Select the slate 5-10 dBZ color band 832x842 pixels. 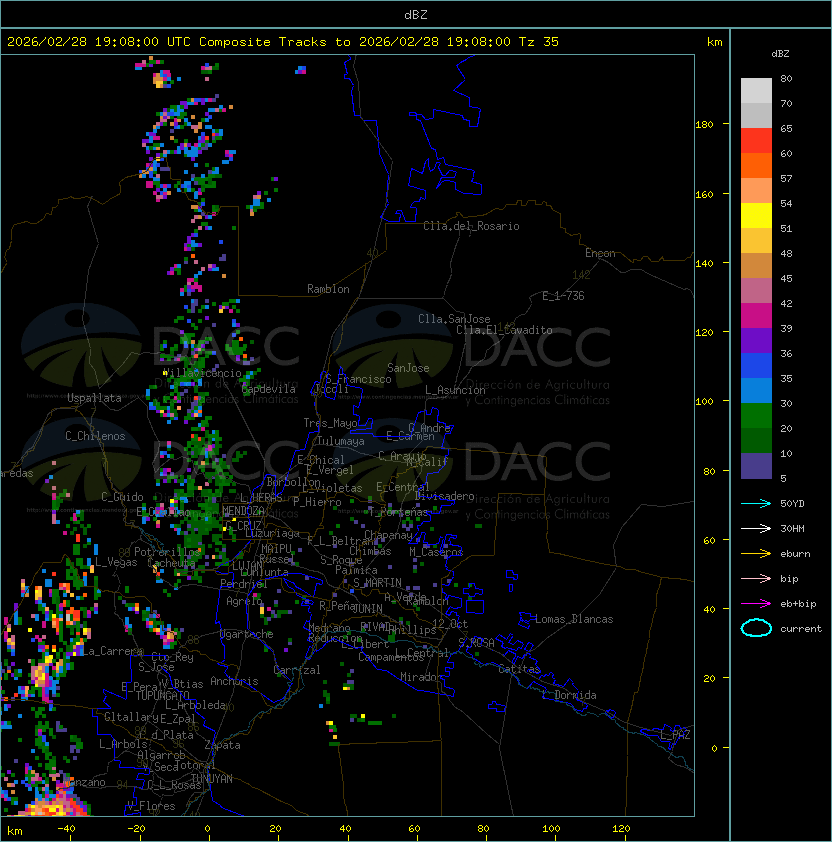pos(756,466)
